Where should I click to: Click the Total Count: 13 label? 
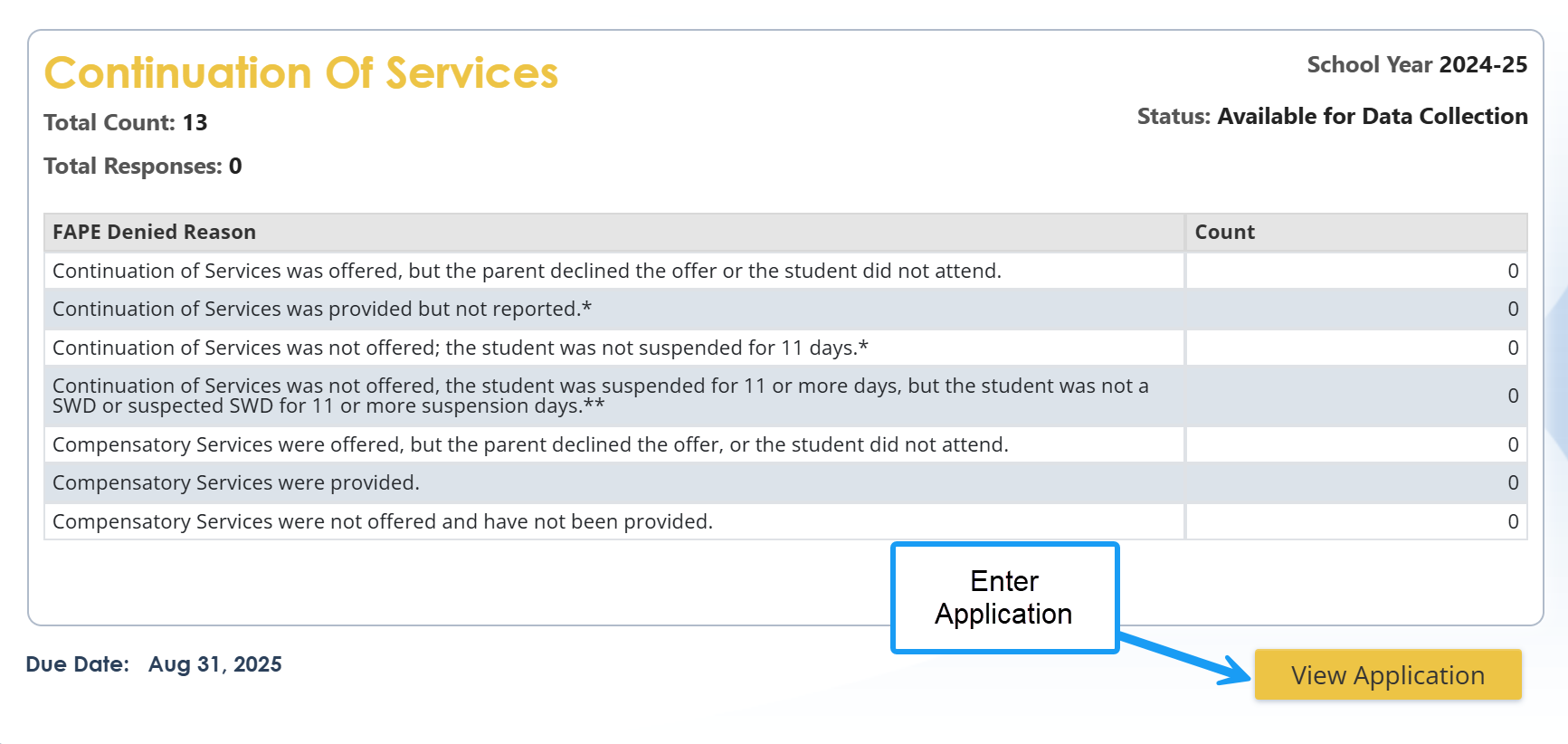pyautogui.click(x=126, y=123)
